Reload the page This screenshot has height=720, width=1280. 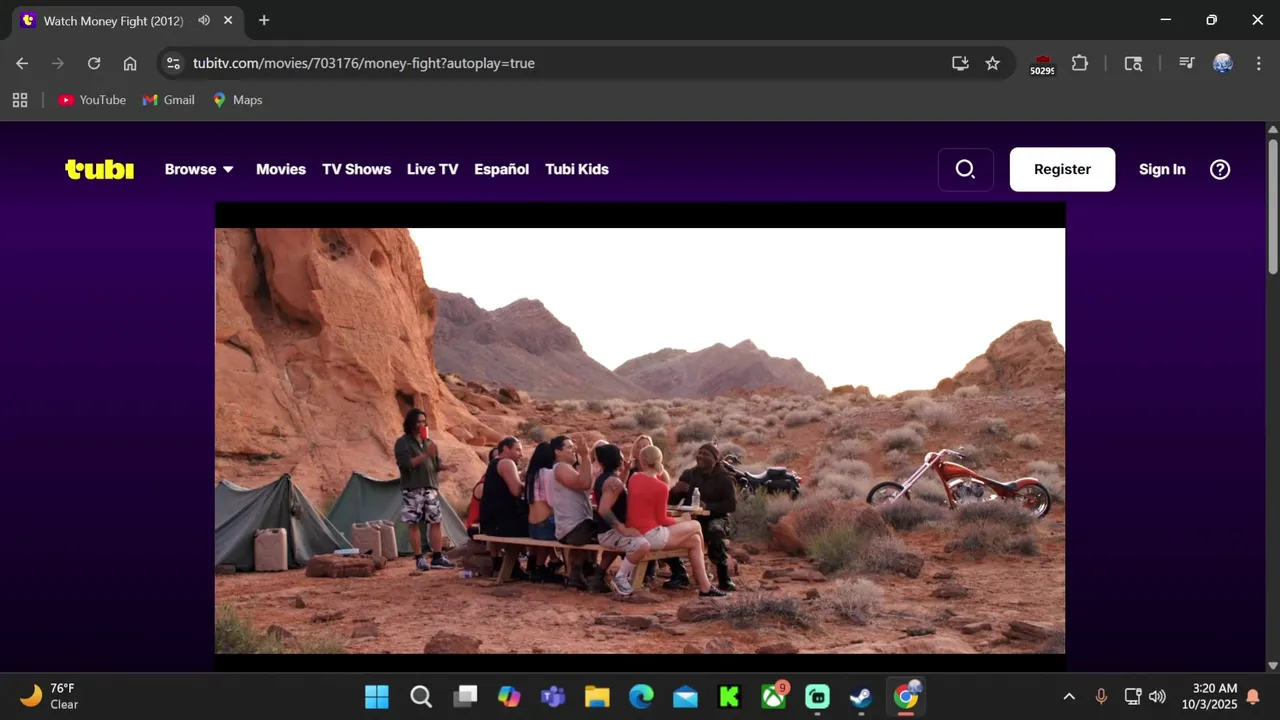click(x=94, y=63)
